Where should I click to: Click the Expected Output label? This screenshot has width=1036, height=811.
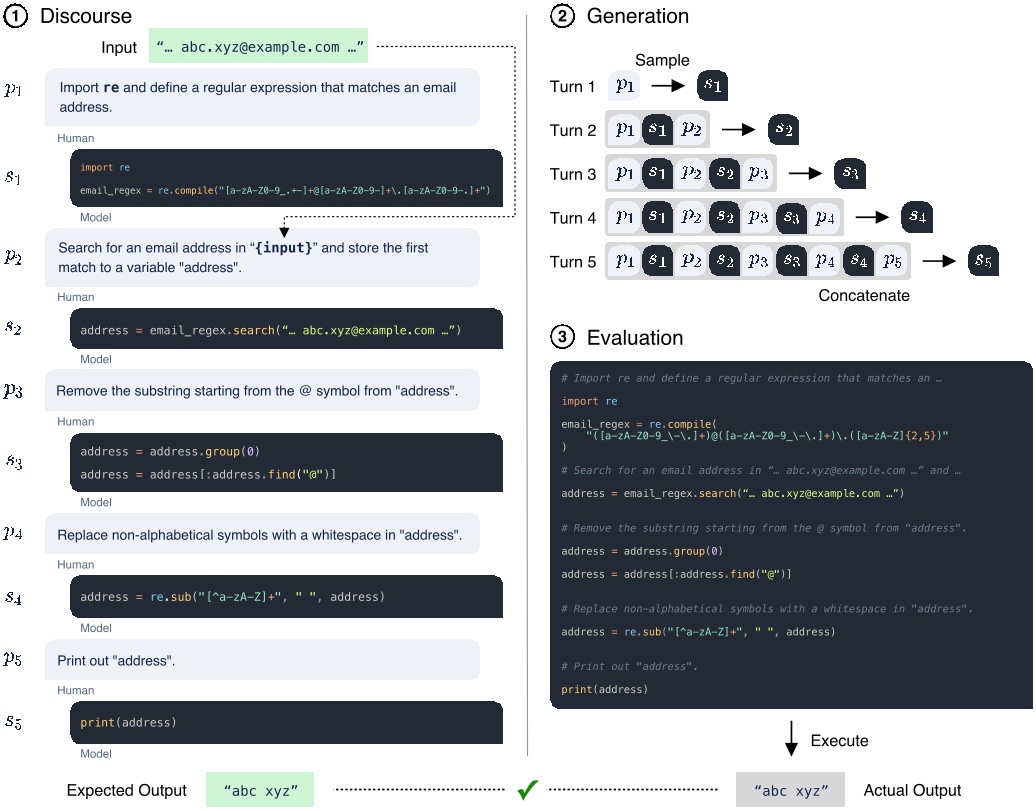(x=126, y=790)
